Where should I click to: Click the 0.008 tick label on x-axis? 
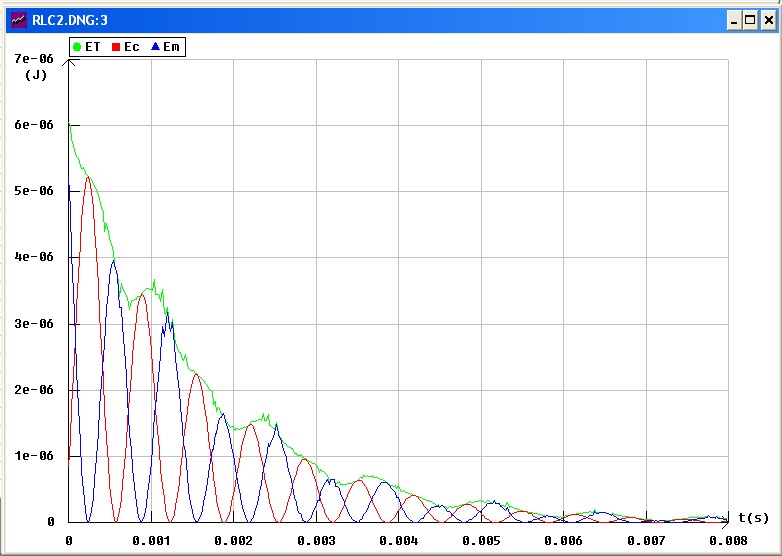tap(728, 540)
